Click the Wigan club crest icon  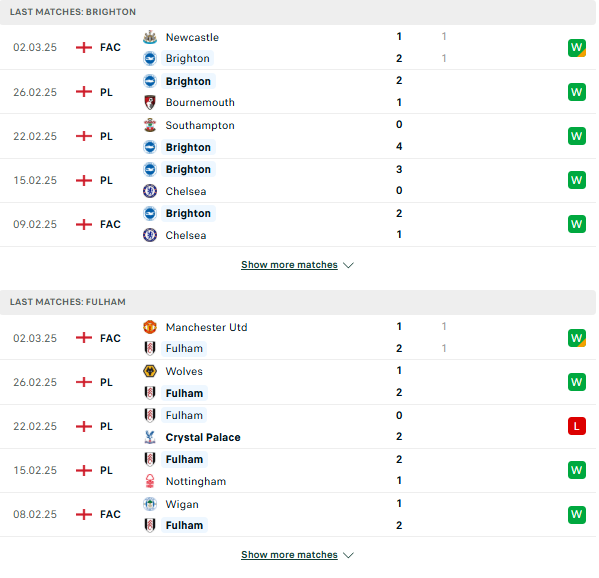click(x=150, y=504)
